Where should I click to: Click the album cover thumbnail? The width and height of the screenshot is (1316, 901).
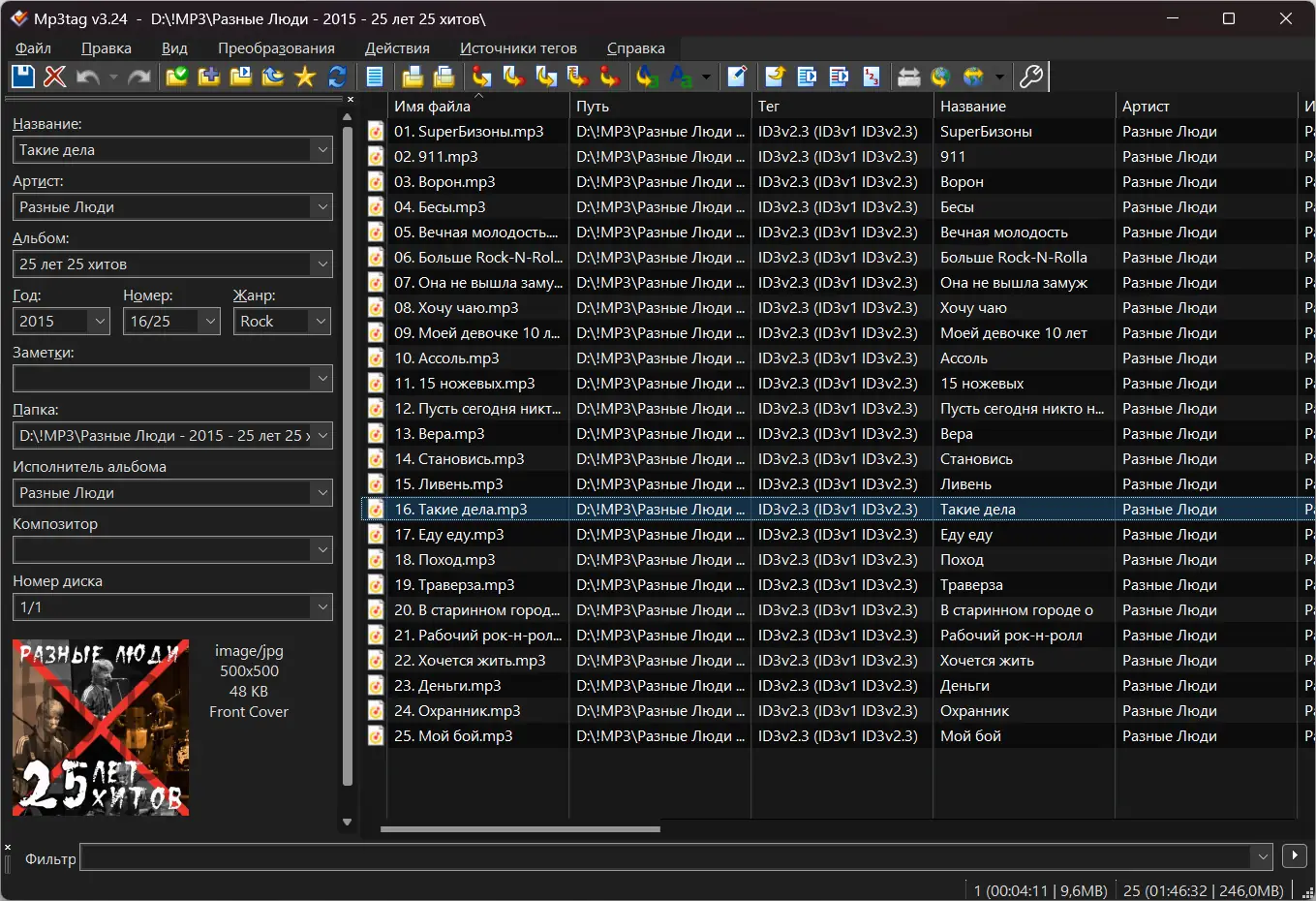click(x=101, y=727)
